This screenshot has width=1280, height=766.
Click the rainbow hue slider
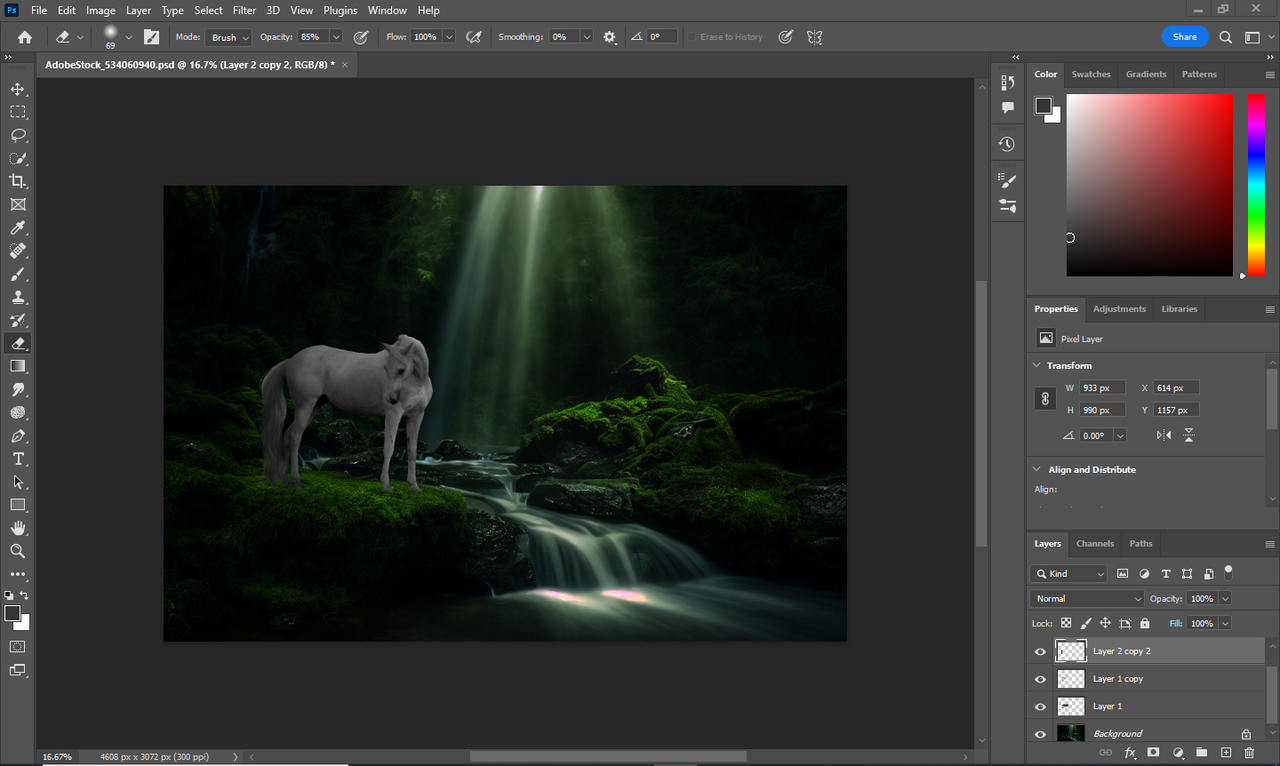tap(1256, 185)
